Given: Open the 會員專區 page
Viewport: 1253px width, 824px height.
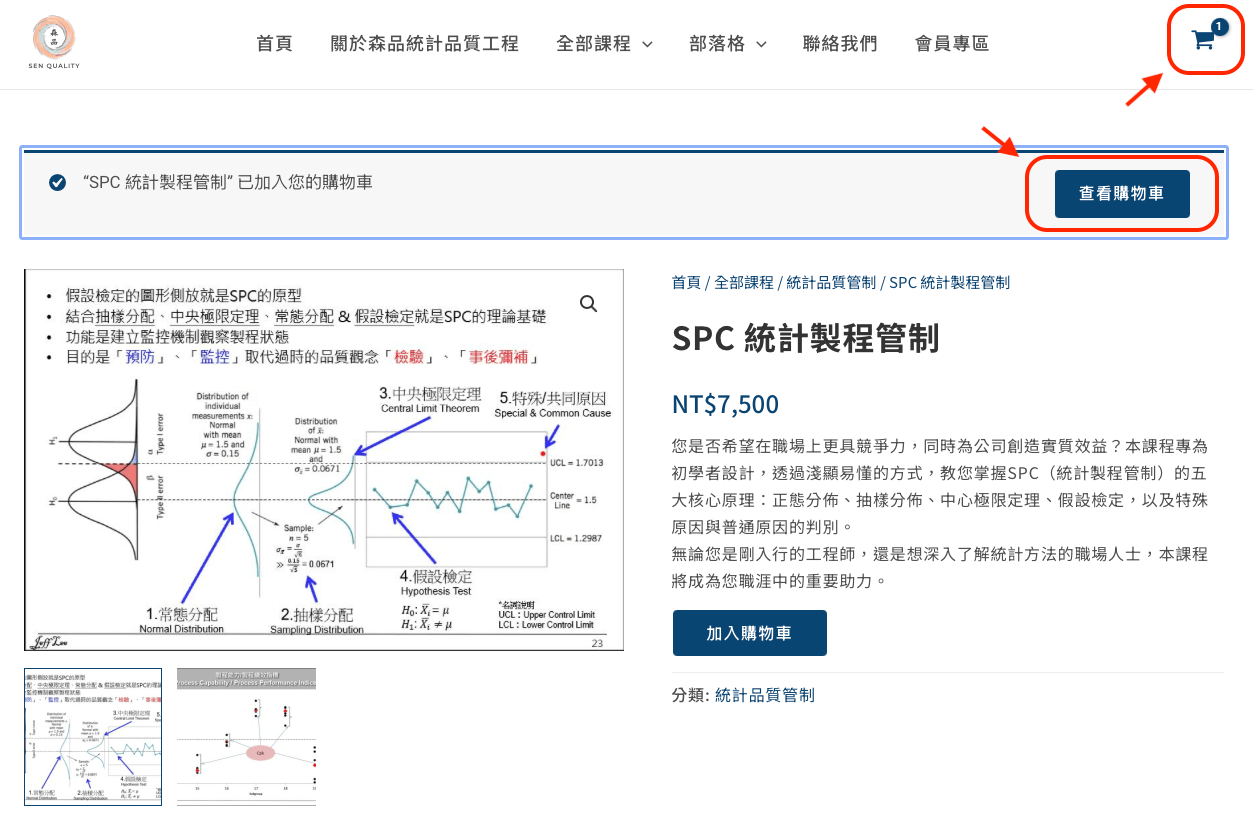Looking at the screenshot, I should click(x=951, y=43).
